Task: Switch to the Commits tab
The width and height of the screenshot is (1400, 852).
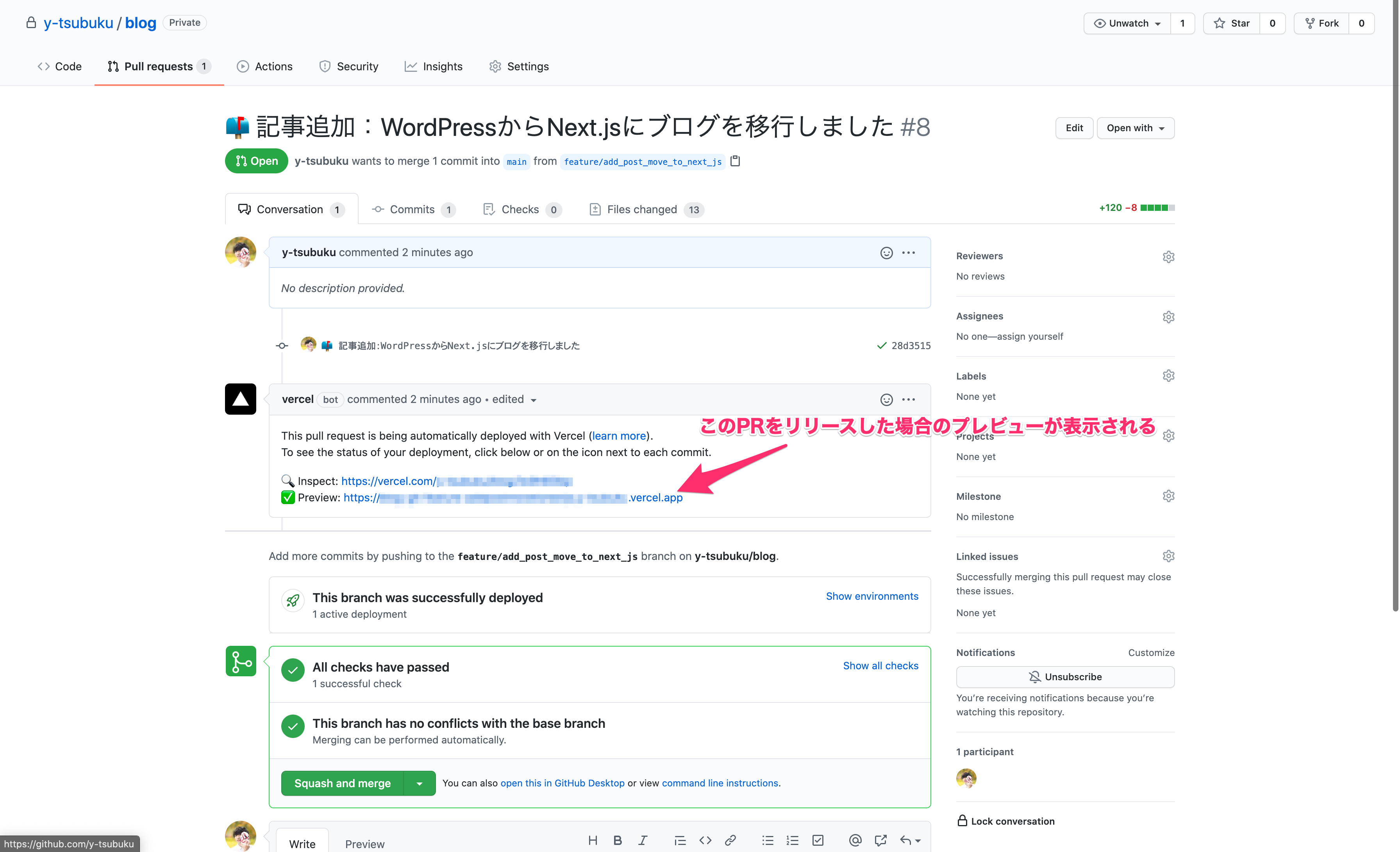Action: coord(414,210)
